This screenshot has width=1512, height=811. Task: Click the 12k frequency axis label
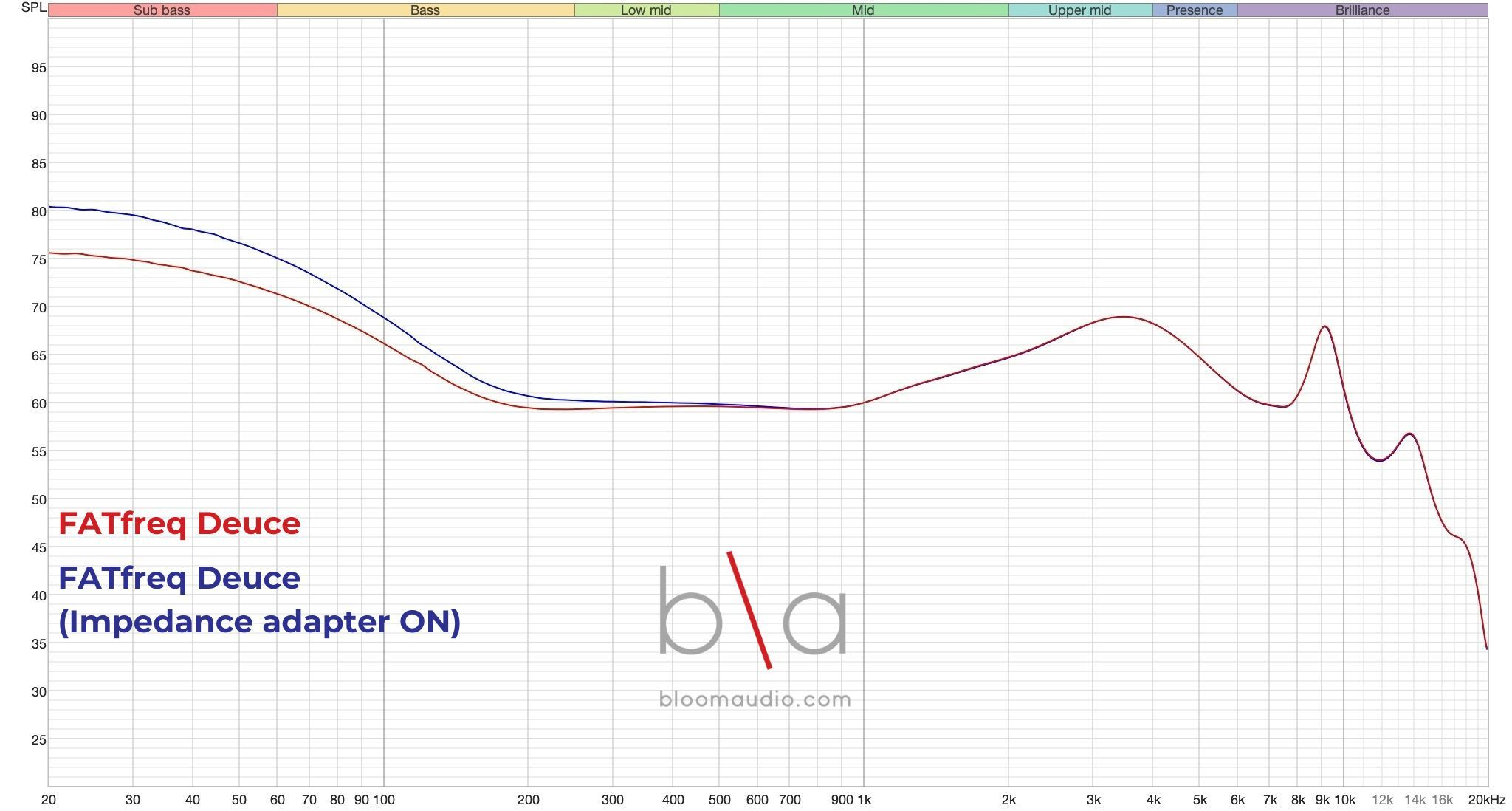click(1382, 800)
